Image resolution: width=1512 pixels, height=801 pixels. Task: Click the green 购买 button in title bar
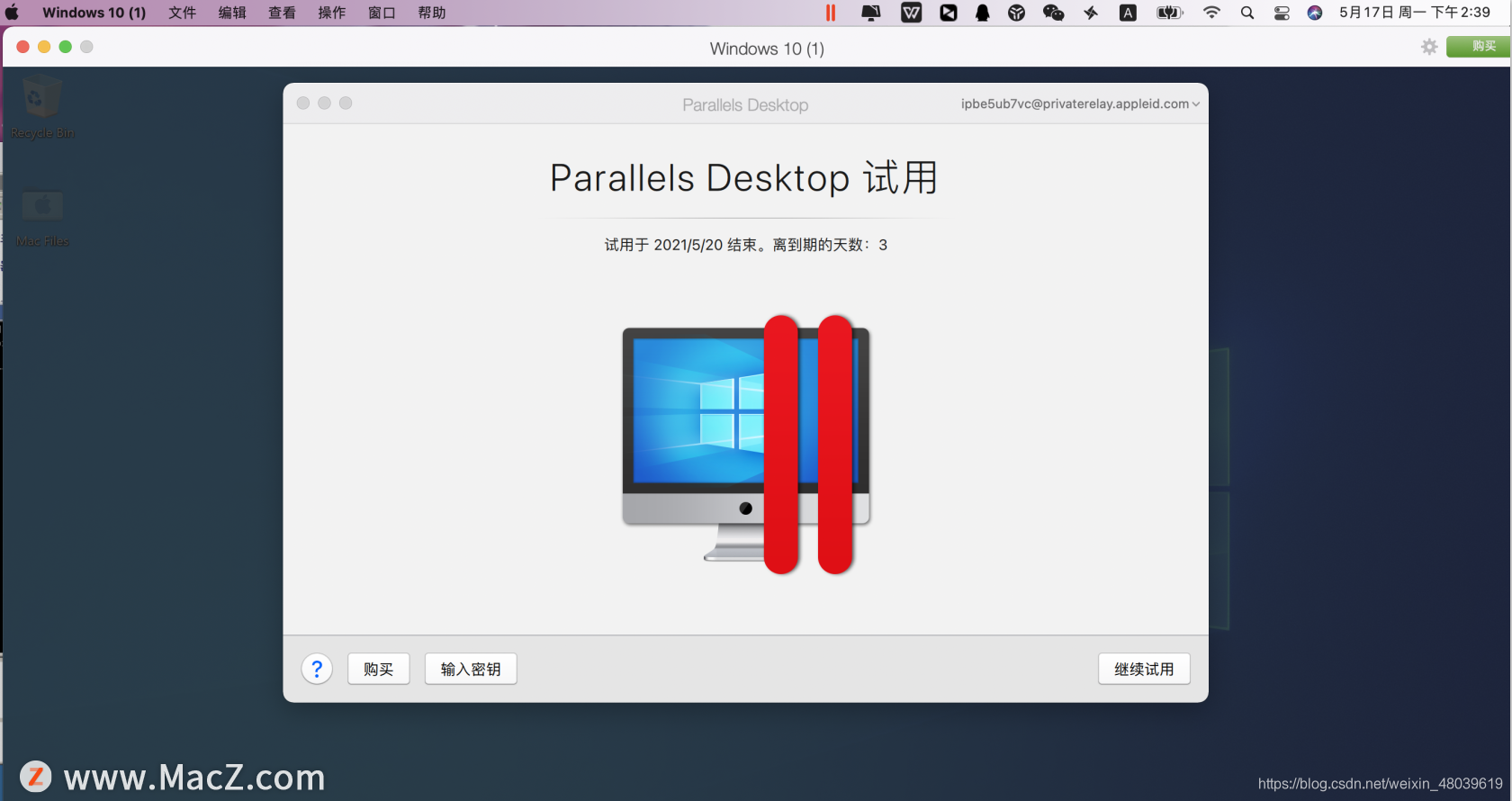click(1479, 47)
